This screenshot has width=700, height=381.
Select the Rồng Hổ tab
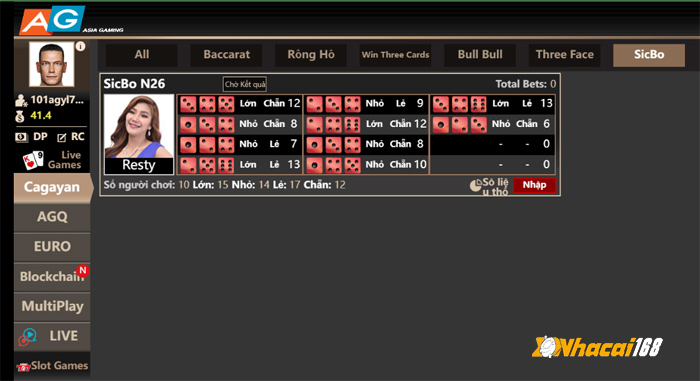(x=311, y=55)
